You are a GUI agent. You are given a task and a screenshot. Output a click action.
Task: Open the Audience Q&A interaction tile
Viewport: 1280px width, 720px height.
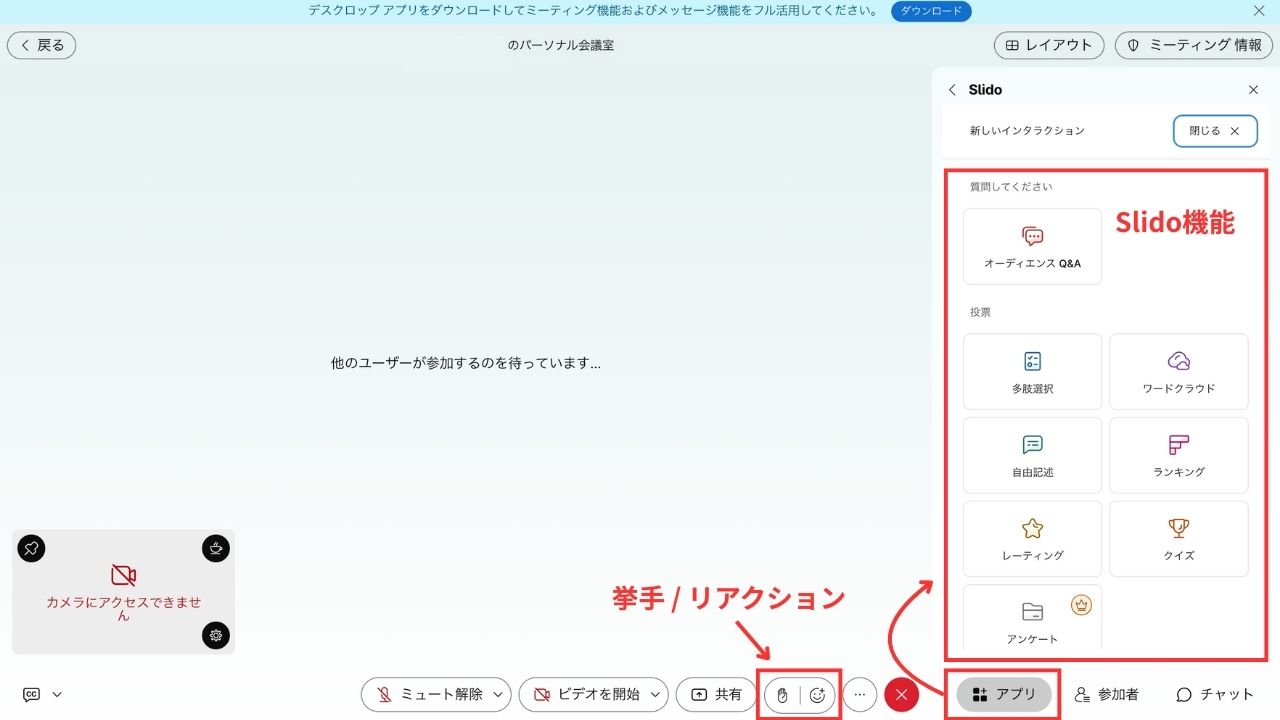(x=1032, y=246)
